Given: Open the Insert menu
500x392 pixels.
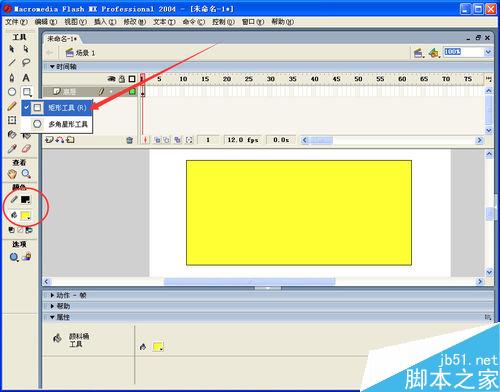Looking at the screenshot, I should [105, 22].
